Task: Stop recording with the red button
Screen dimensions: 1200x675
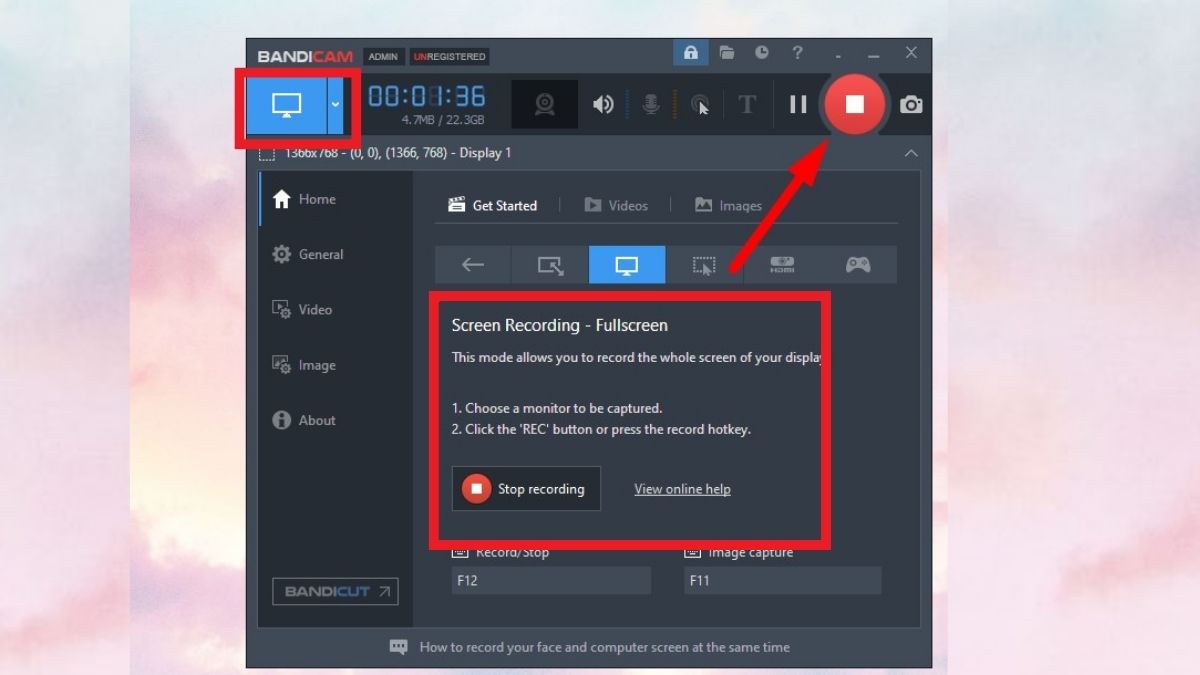Action: 854,104
